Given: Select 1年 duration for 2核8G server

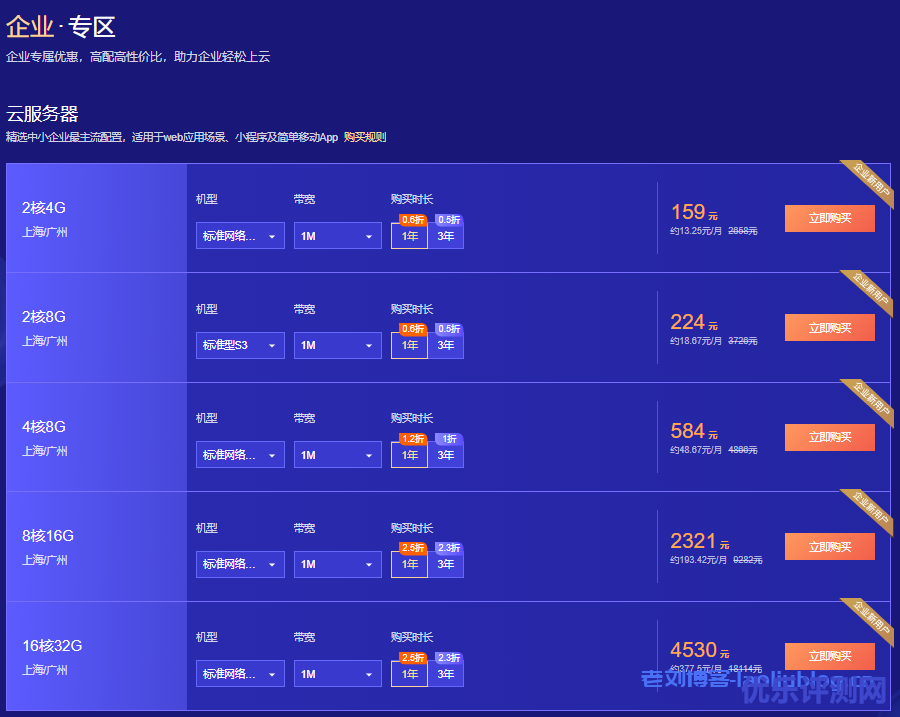Looking at the screenshot, I should coord(409,345).
